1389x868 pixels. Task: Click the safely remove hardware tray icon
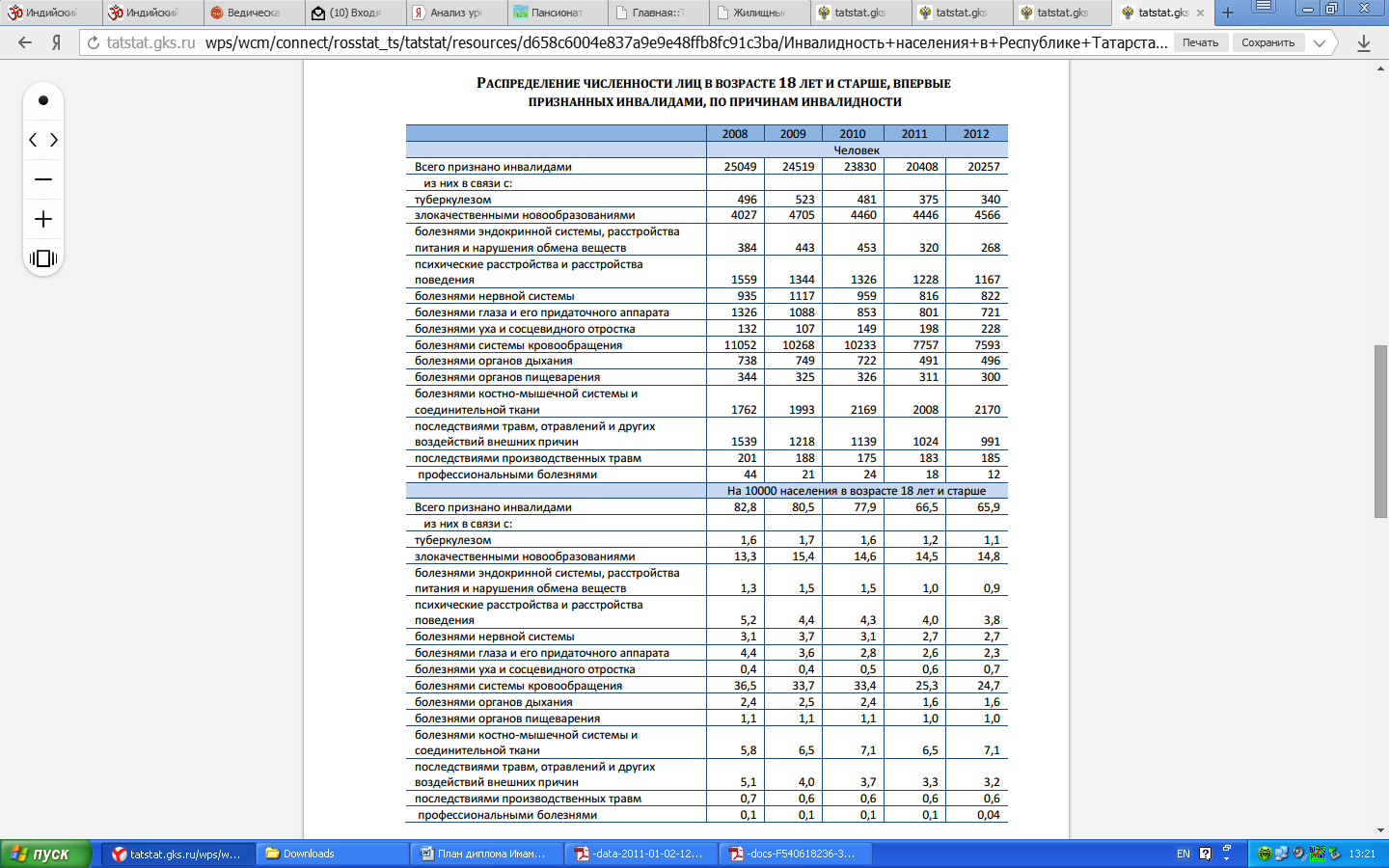1335,854
